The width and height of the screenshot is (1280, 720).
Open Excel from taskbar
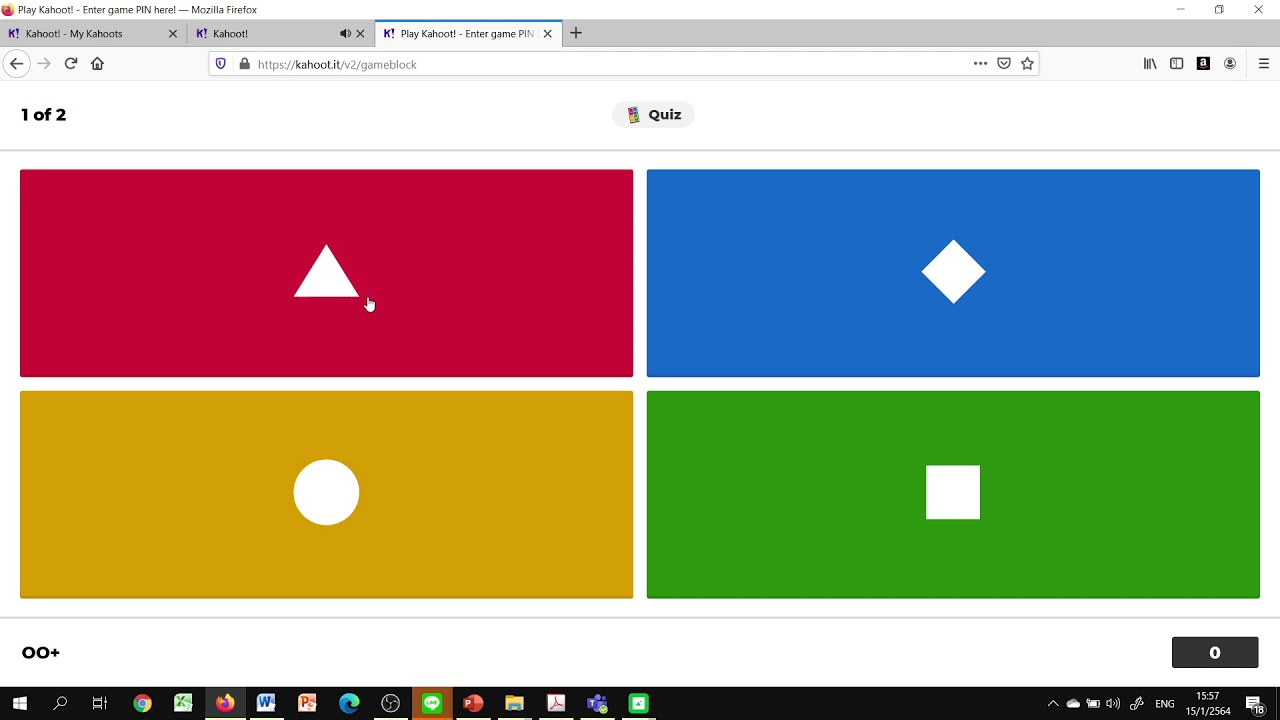pos(183,704)
